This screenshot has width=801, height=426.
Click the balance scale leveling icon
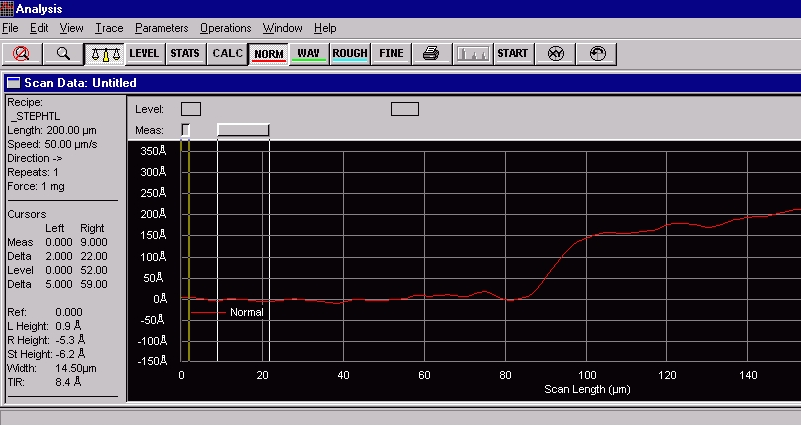tap(103, 53)
